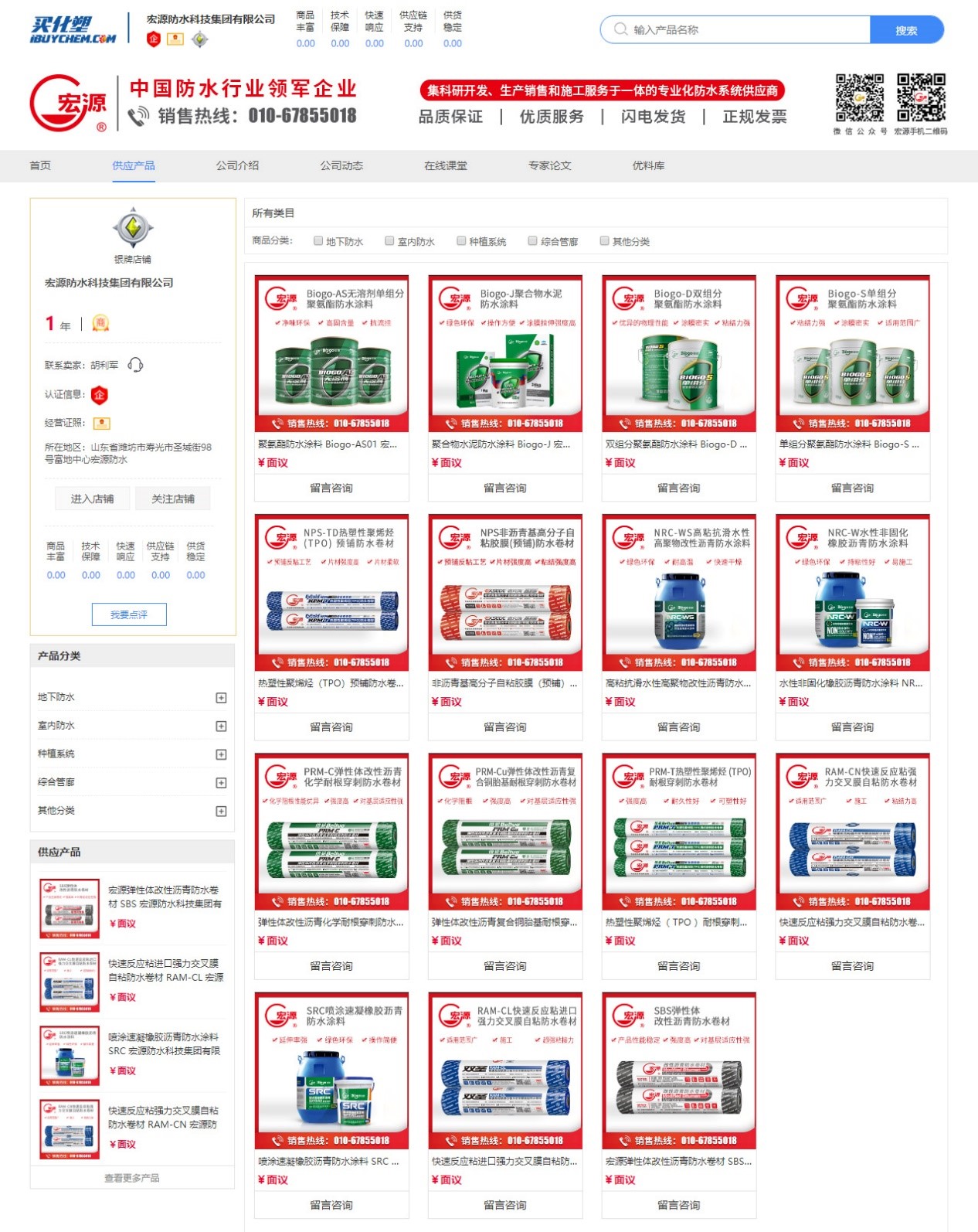Expand the 综合管廊 product category
Image resolution: width=978 pixels, height=1232 pixels.
coord(221,783)
